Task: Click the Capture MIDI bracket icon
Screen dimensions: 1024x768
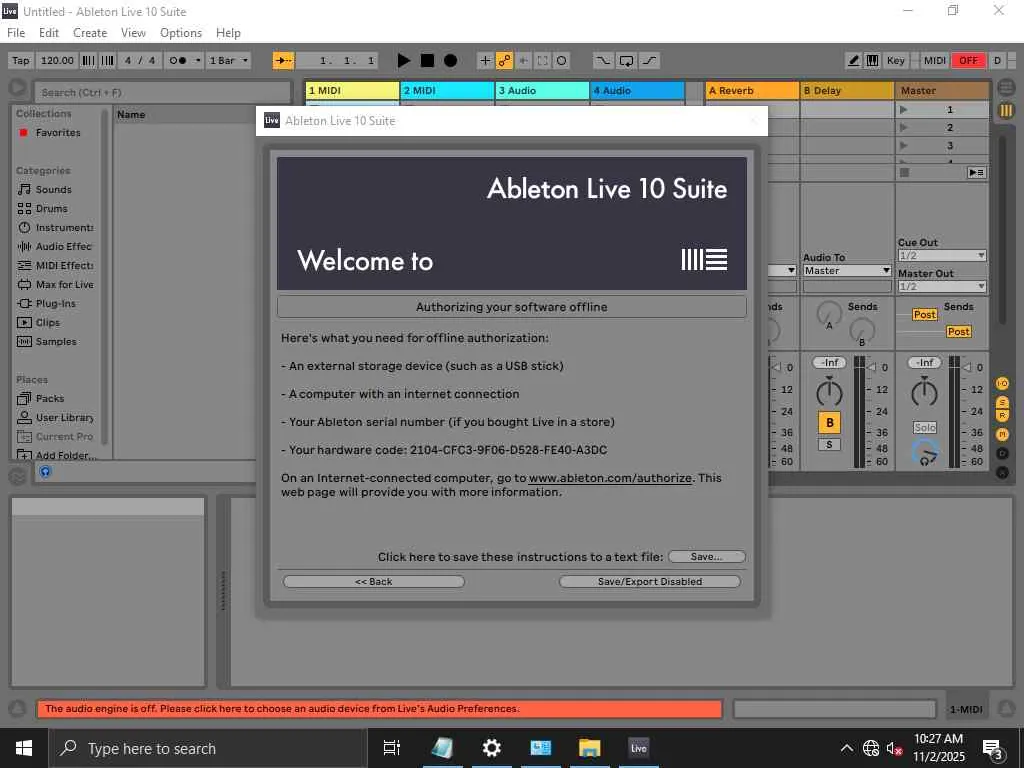Action: [542, 61]
